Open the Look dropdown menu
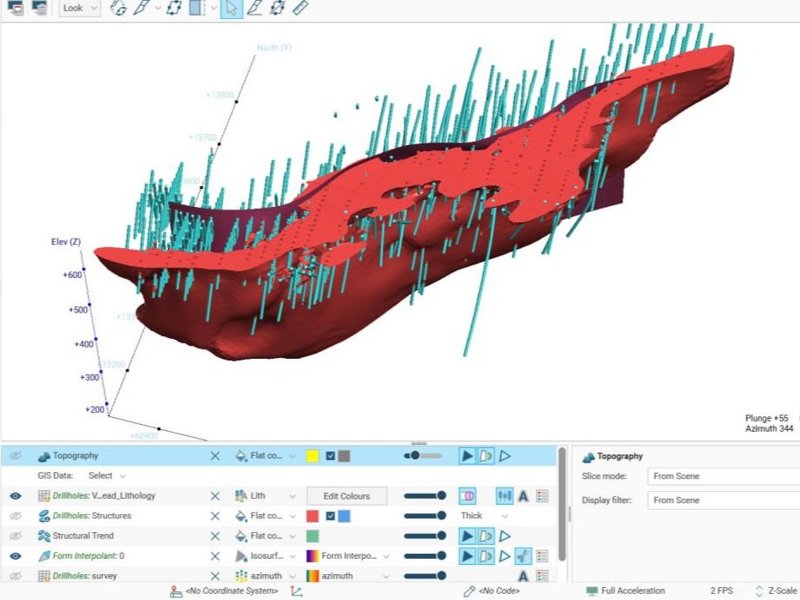Image resolution: width=800 pixels, height=600 pixels. tap(79, 8)
